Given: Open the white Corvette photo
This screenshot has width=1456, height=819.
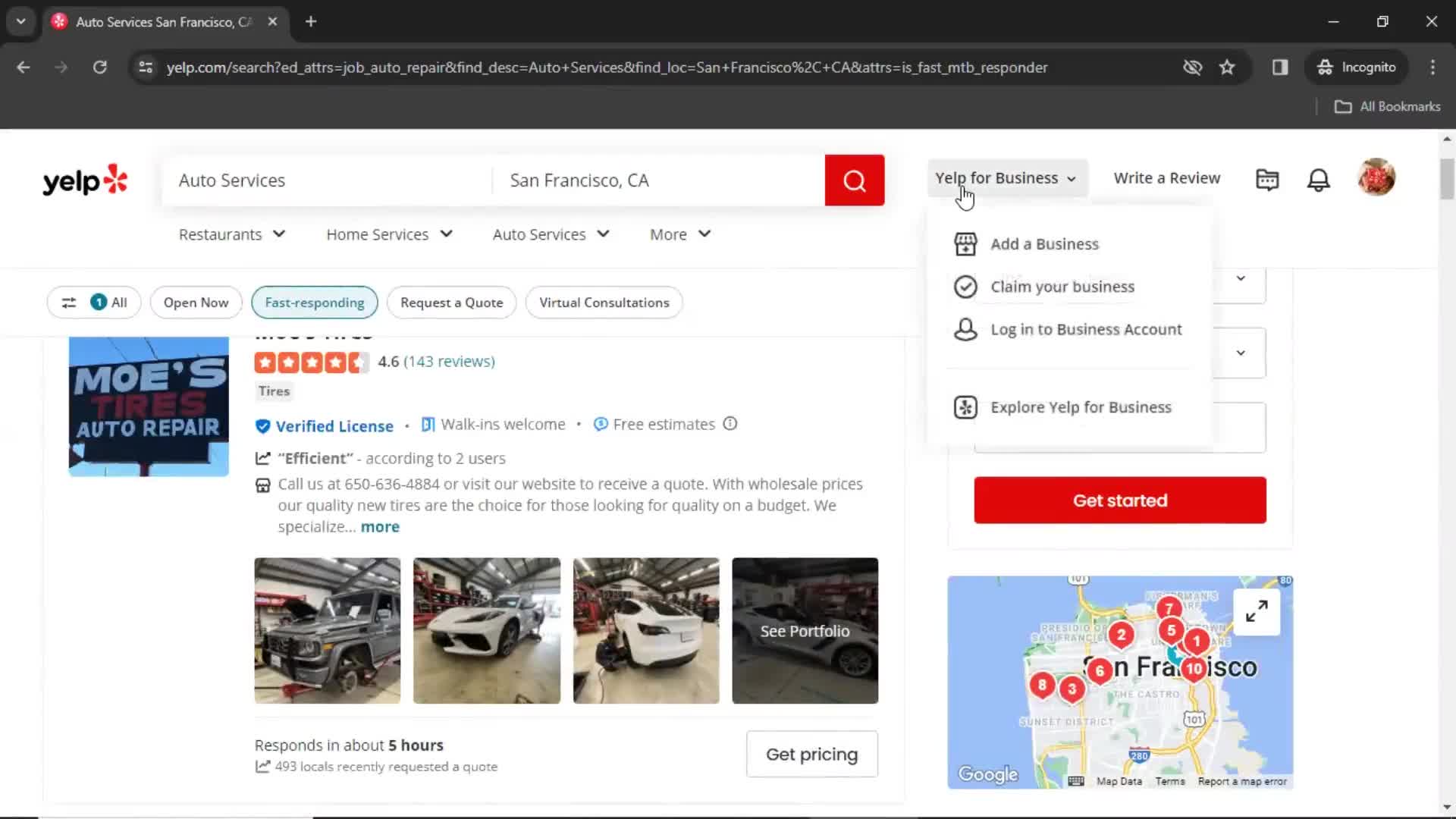Looking at the screenshot, I should pos(486,631).
